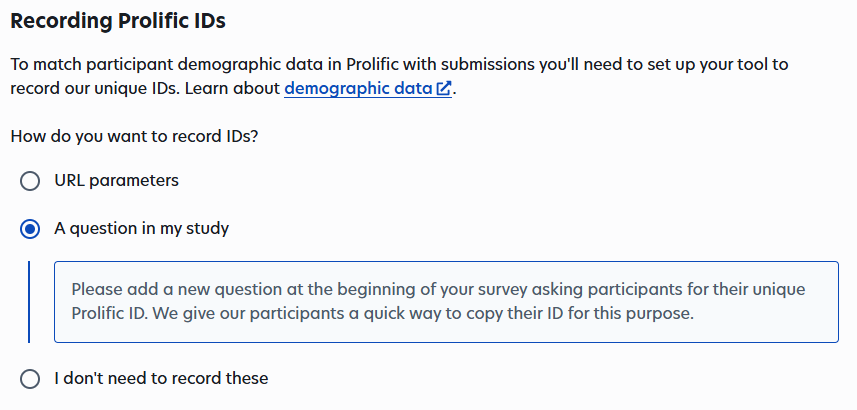This screenshot has height=410, width=857.
Task: Select the URL parameters radio button
Action: pos(30,181)
